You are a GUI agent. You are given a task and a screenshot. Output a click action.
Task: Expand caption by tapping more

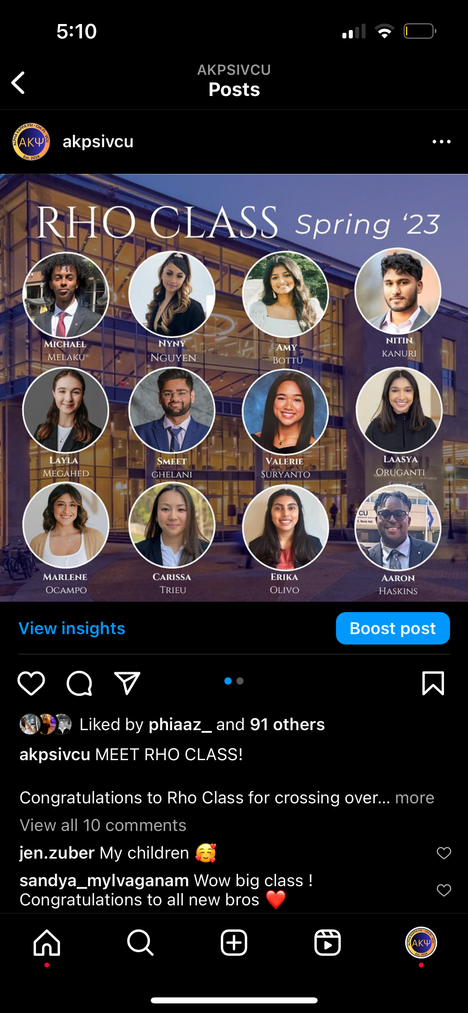click(414, 798)
